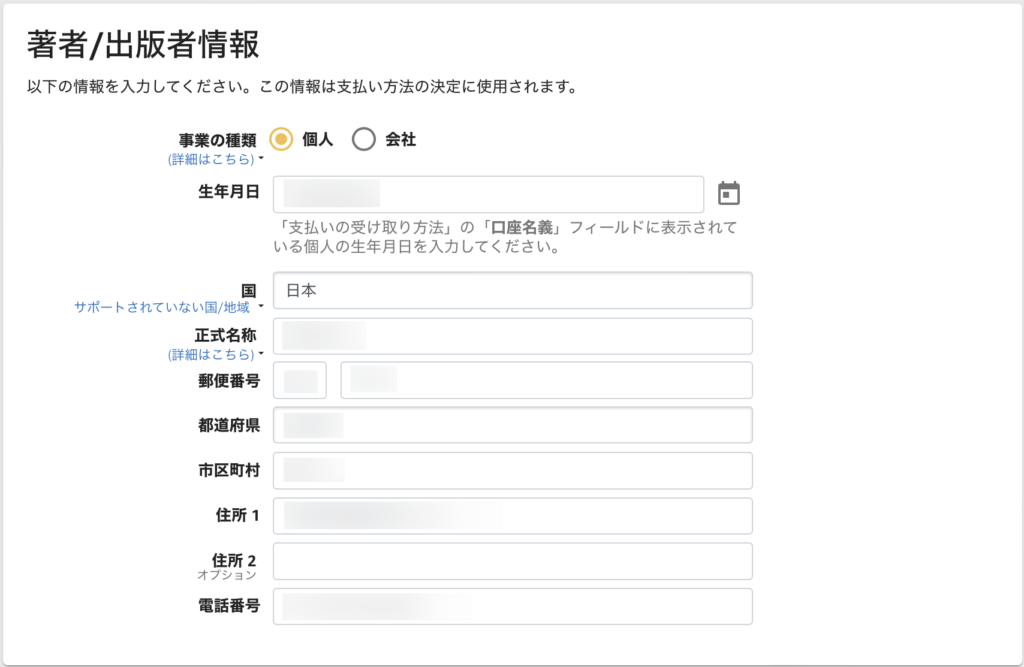Open the 国 field showing 日本
The width and height of the screenshot is (1024, 667).
(512, 290)
